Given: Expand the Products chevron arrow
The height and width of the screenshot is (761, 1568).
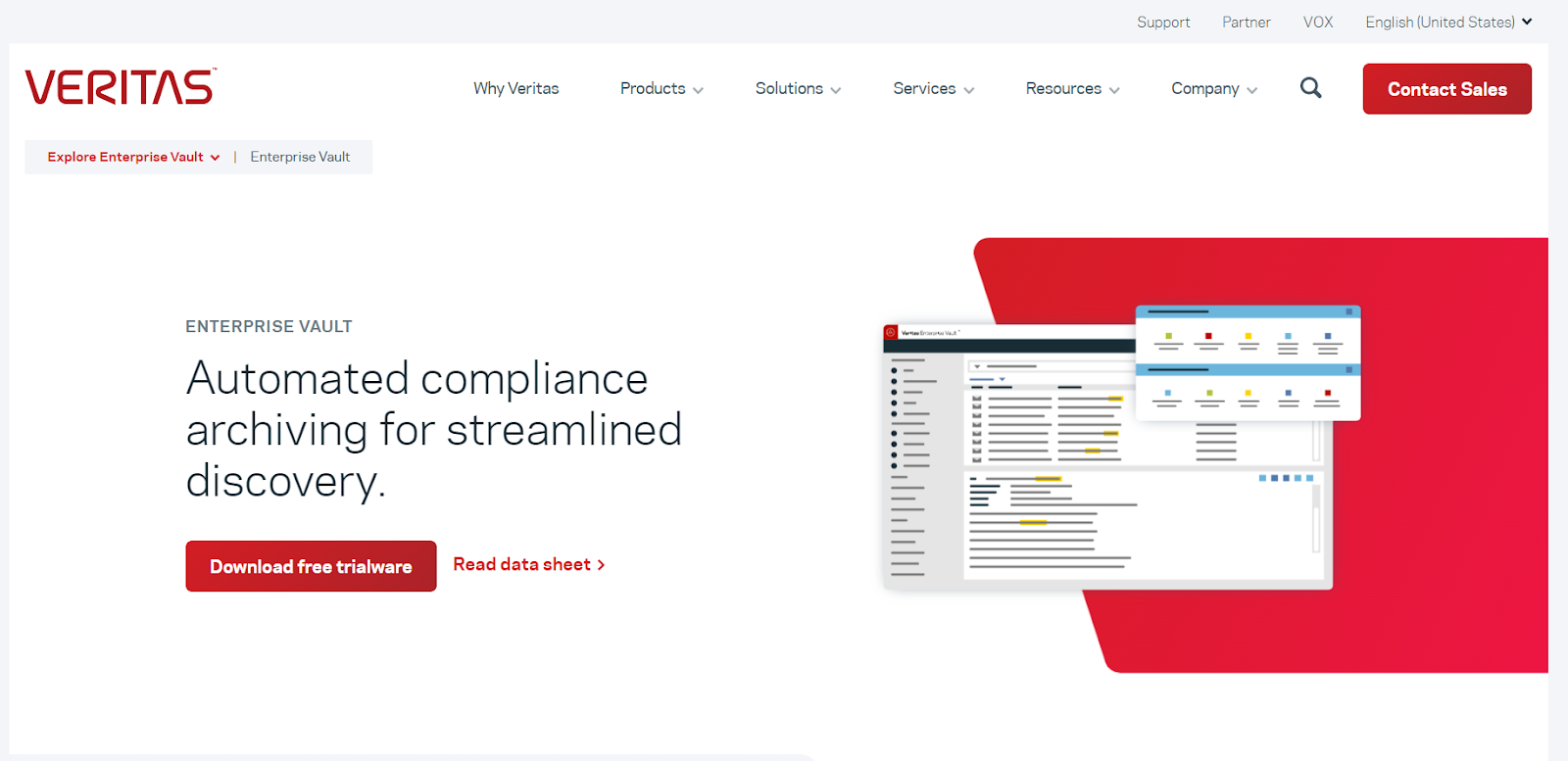Looking at the screenshot, I should point(698,90).
